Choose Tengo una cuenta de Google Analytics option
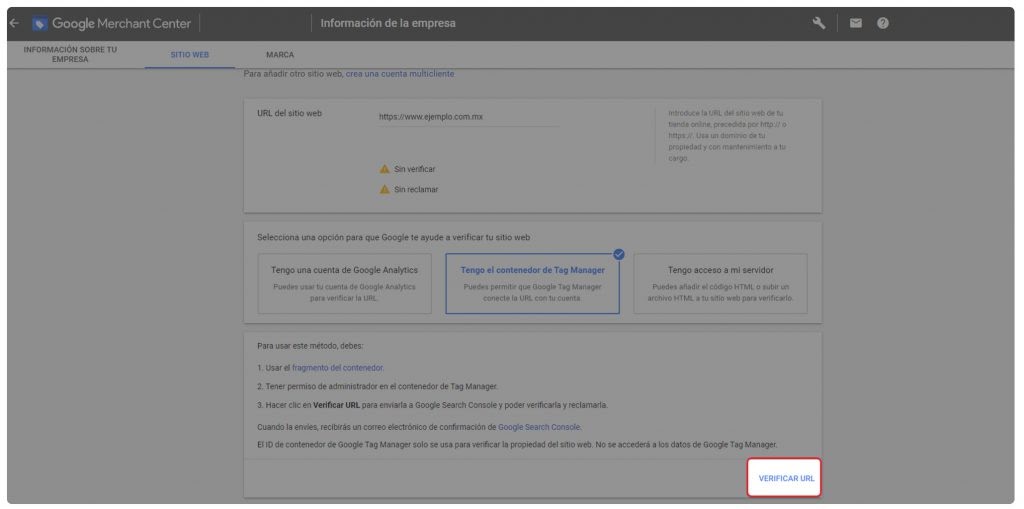This screenshot has height=509, width=1024. [344, 284]
